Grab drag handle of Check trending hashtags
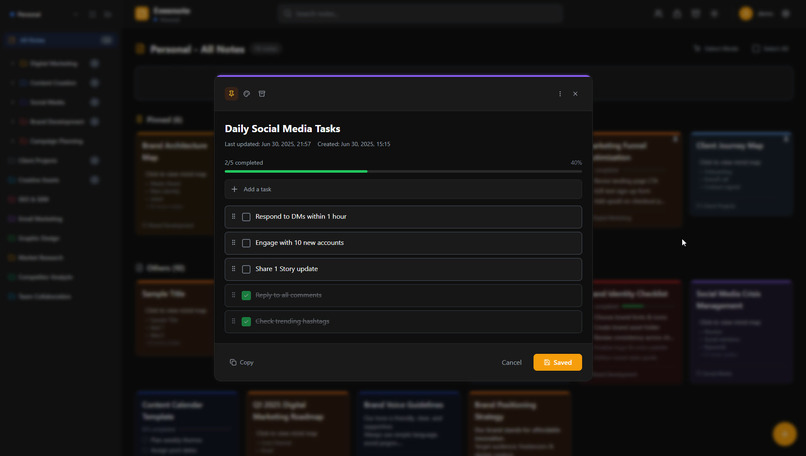Viewport: 806px width, 456px height. click(233, 321)
